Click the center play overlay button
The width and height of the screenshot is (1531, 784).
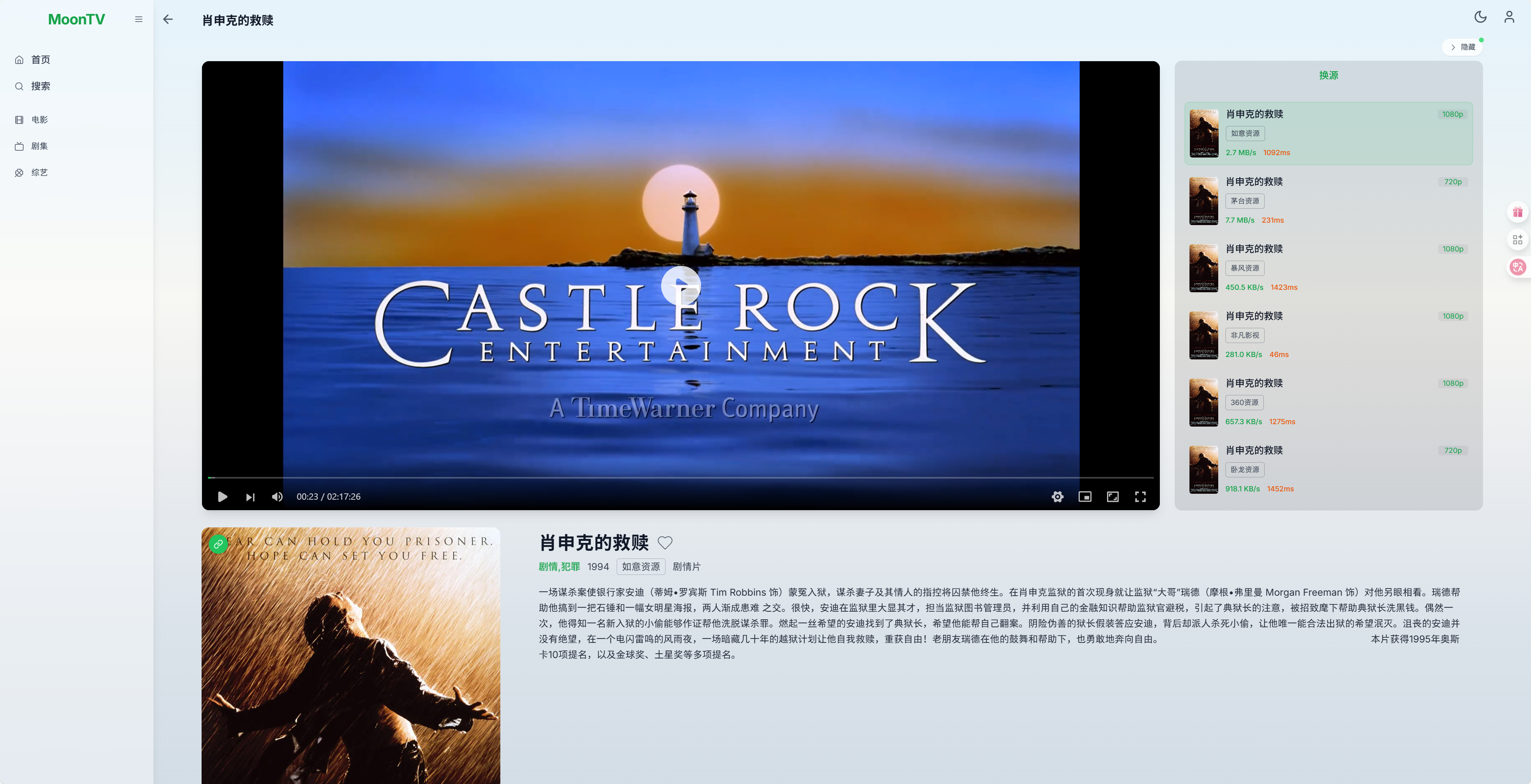click(680, 286)
